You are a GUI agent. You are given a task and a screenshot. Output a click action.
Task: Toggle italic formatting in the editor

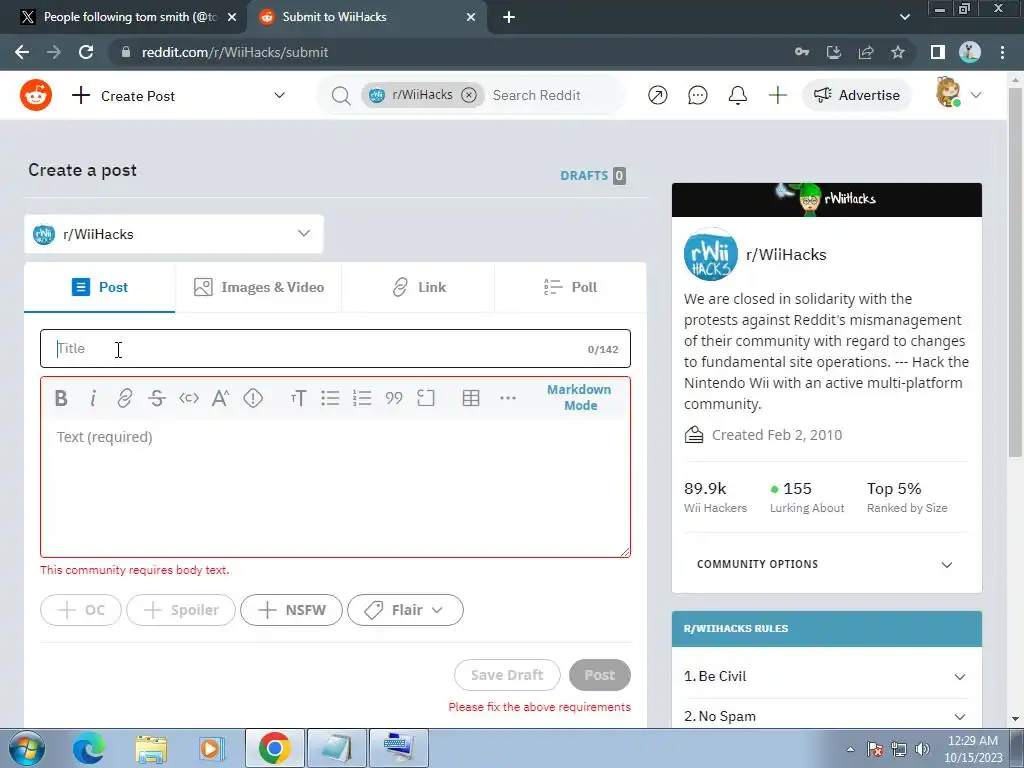(93, 398)
